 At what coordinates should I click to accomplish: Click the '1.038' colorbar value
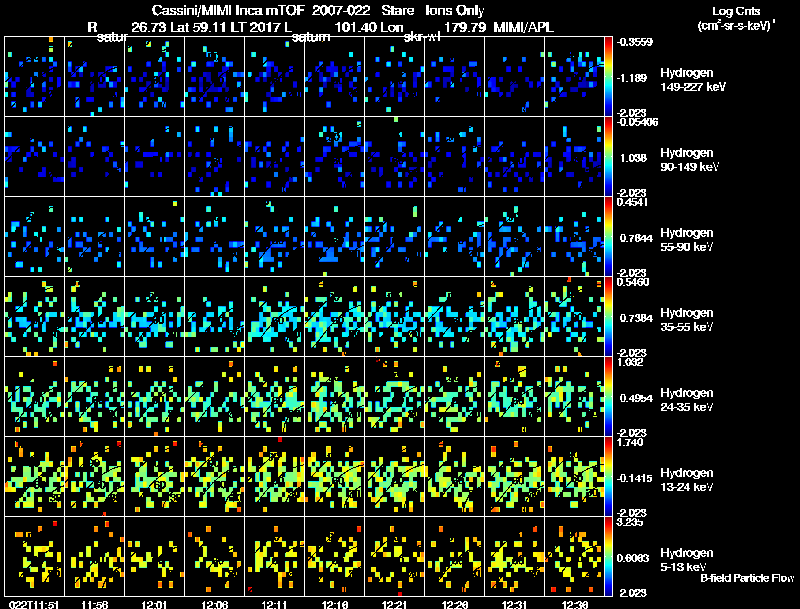[633, 158]
